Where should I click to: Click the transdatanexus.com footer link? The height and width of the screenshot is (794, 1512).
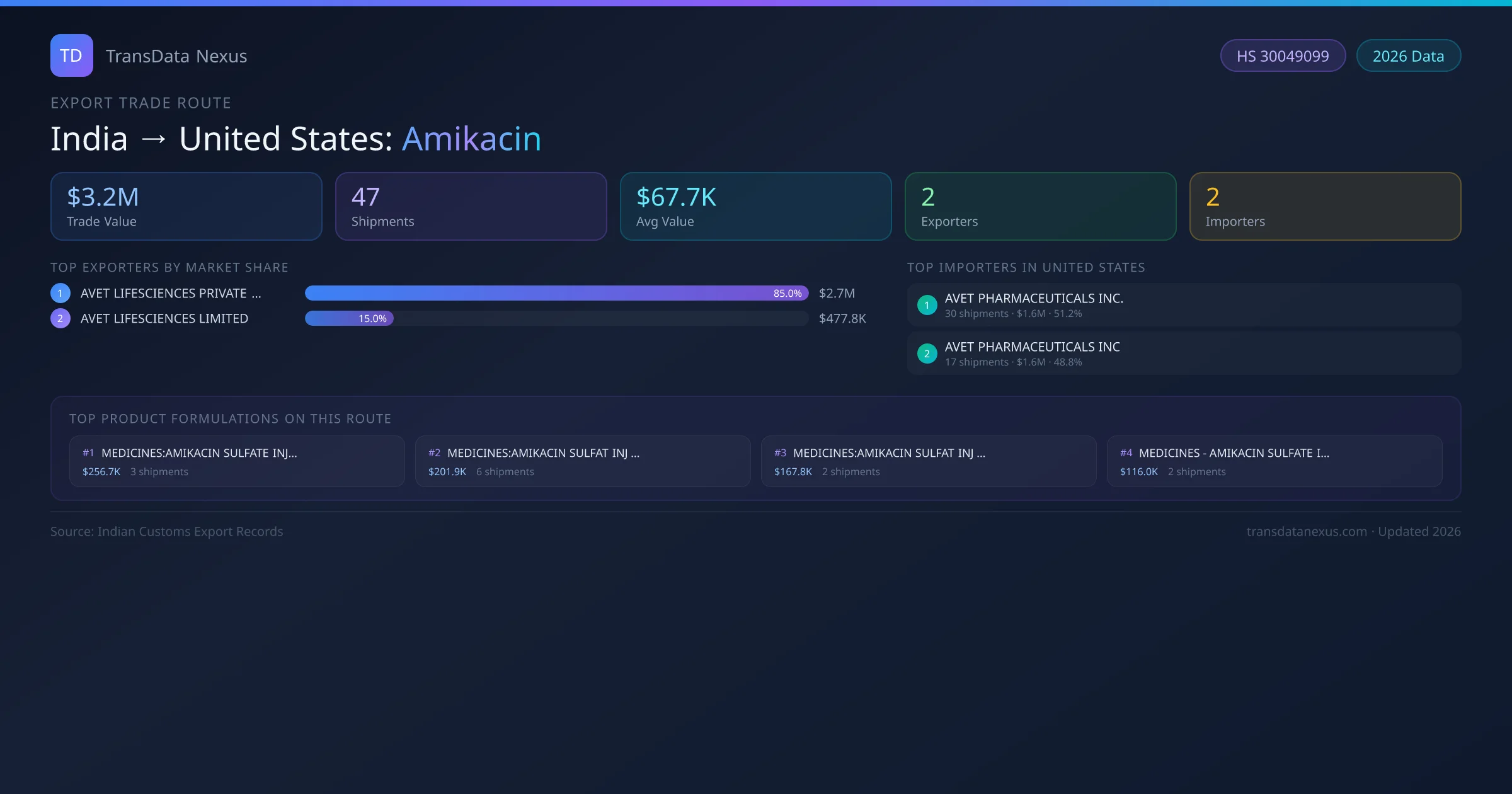point(1307,531)
